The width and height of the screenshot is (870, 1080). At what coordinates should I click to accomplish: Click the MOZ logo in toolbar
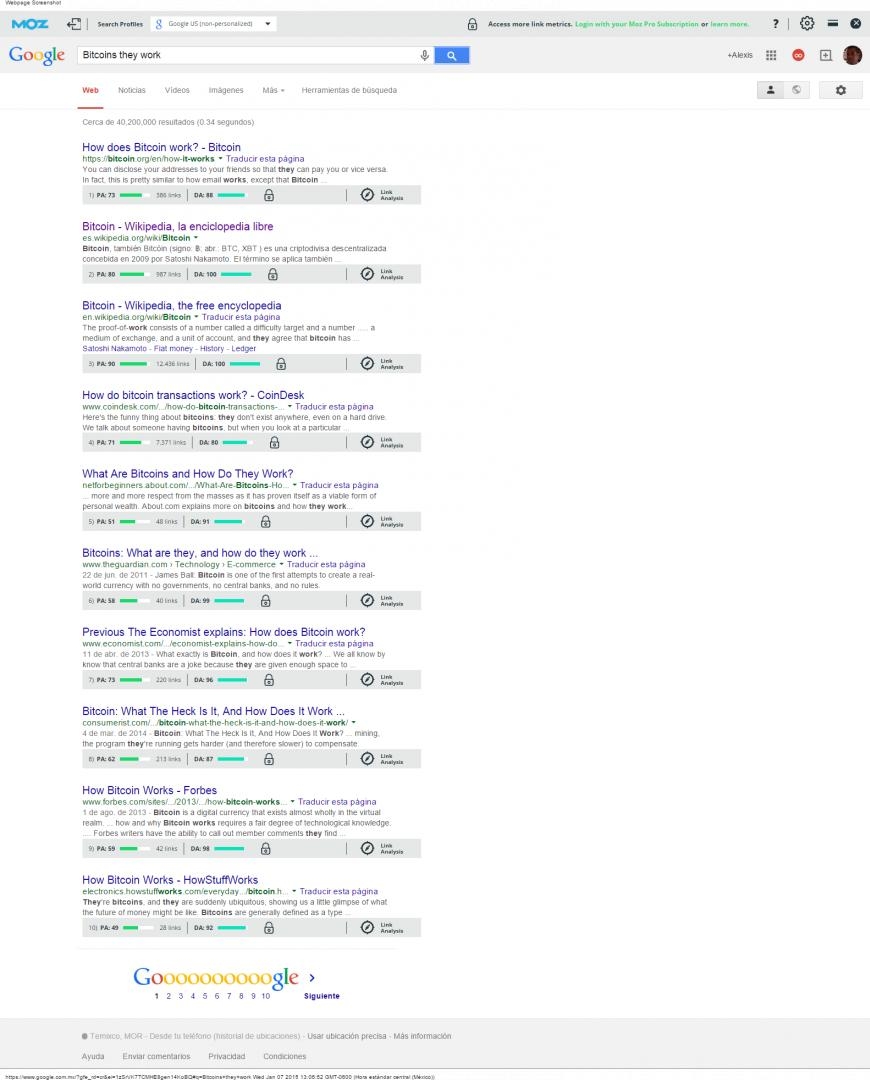coord(30,24)
